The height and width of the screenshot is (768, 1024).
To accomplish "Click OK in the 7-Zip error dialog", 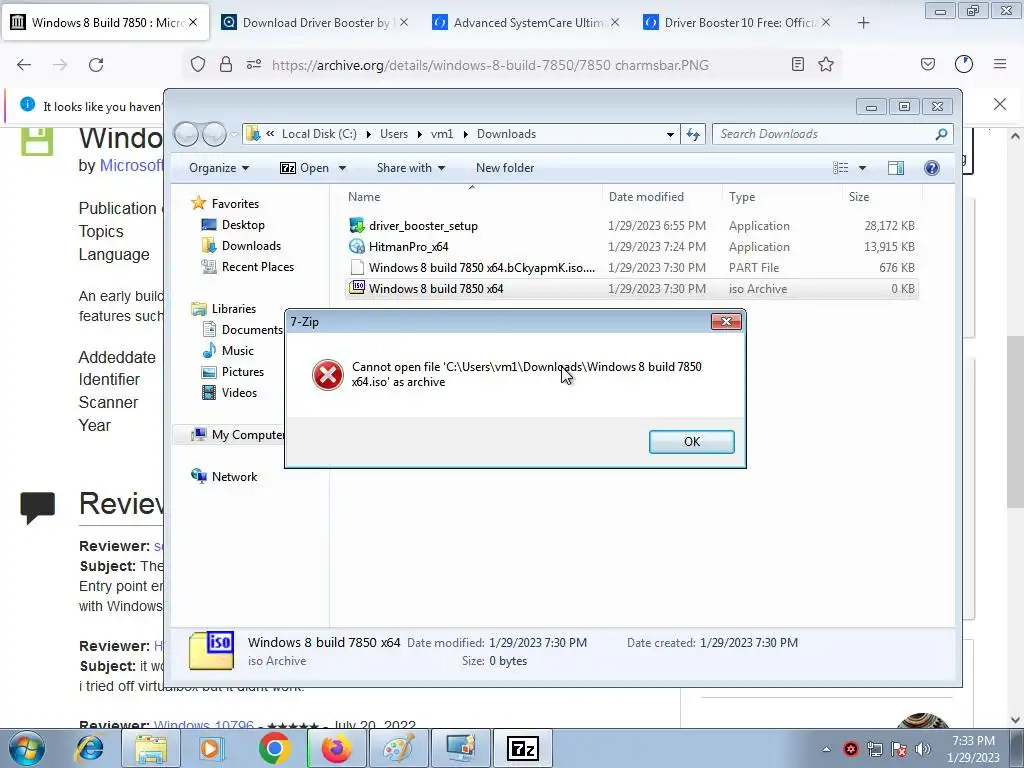I will [692, 441].
